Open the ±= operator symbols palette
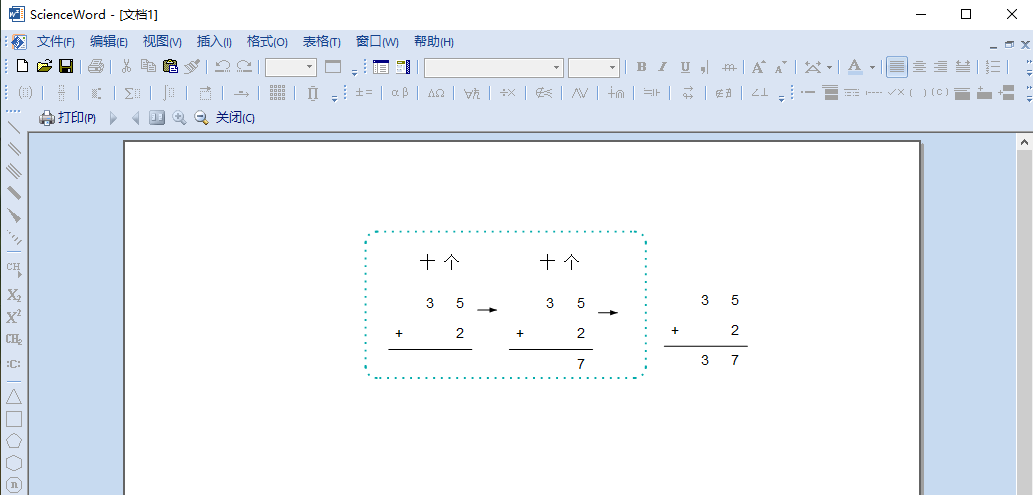The width and height of the screenshot is (1033, 495). 364,93
